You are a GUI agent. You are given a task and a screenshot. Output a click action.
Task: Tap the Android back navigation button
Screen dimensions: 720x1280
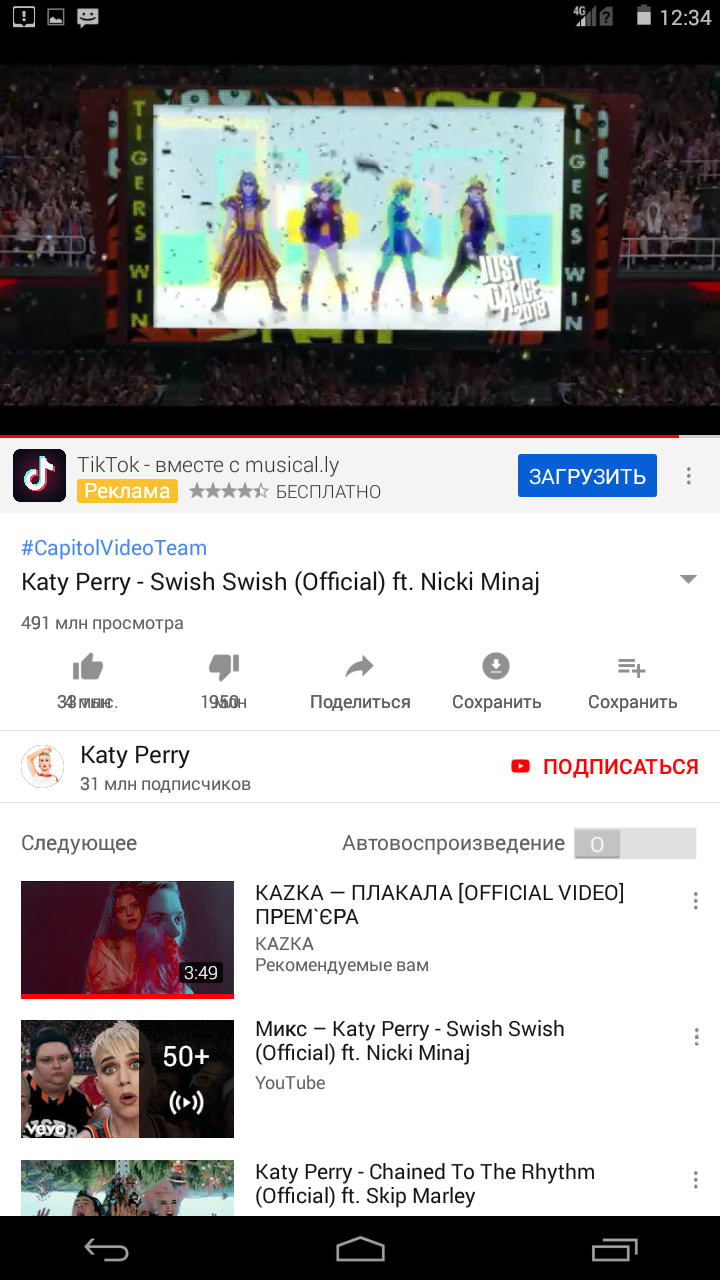tap(107, 1248)
